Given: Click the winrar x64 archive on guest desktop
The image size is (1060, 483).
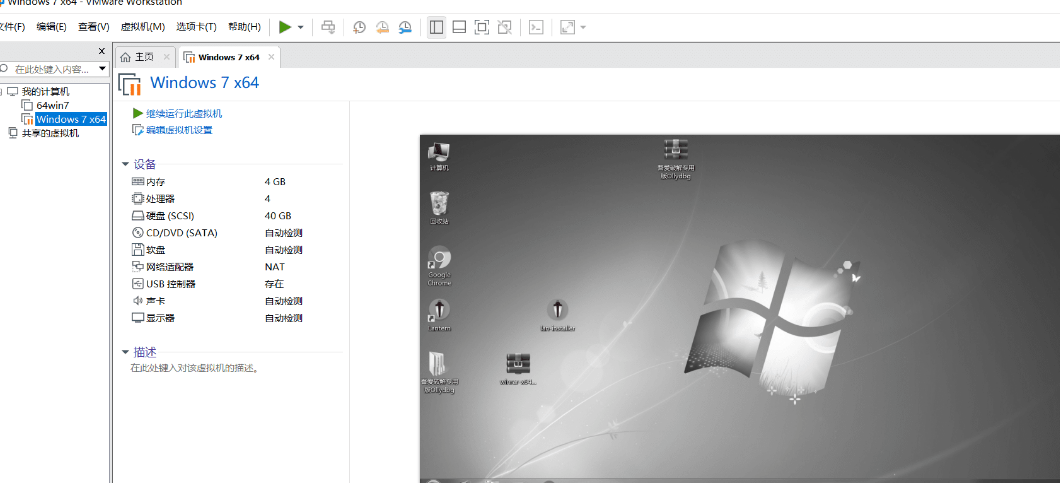Looking at the screenshot, I should tap(518, 369).
